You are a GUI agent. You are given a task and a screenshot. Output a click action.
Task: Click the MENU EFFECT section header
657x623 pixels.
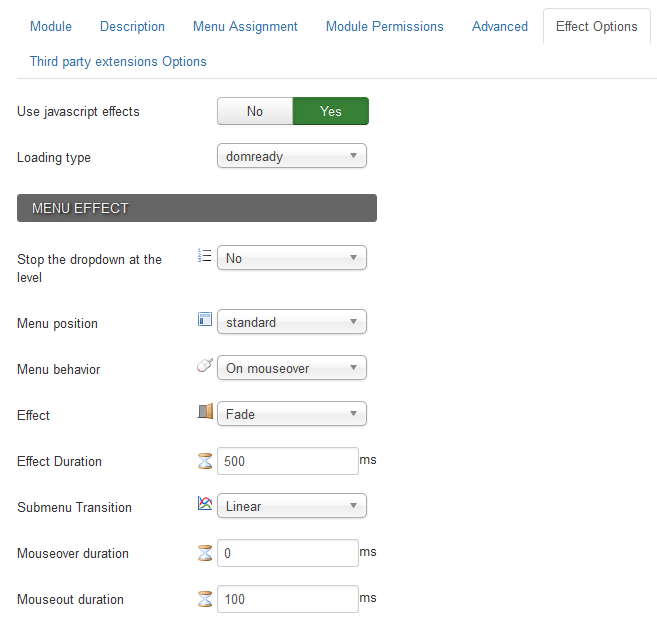197,208
